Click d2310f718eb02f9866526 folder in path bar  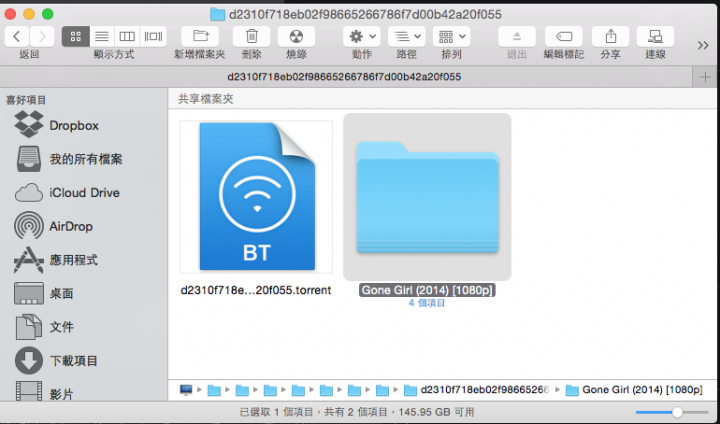pos(477,390)
